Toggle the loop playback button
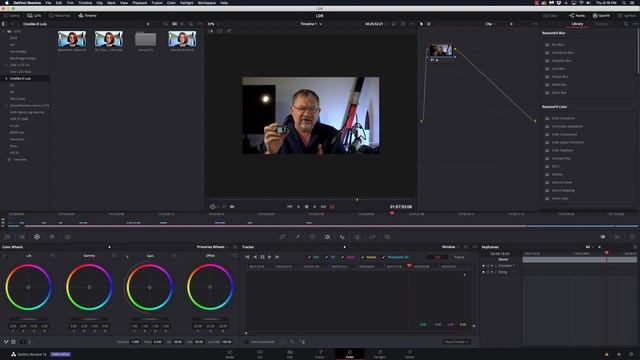This screenshot has height=360, width=640. 332,207
